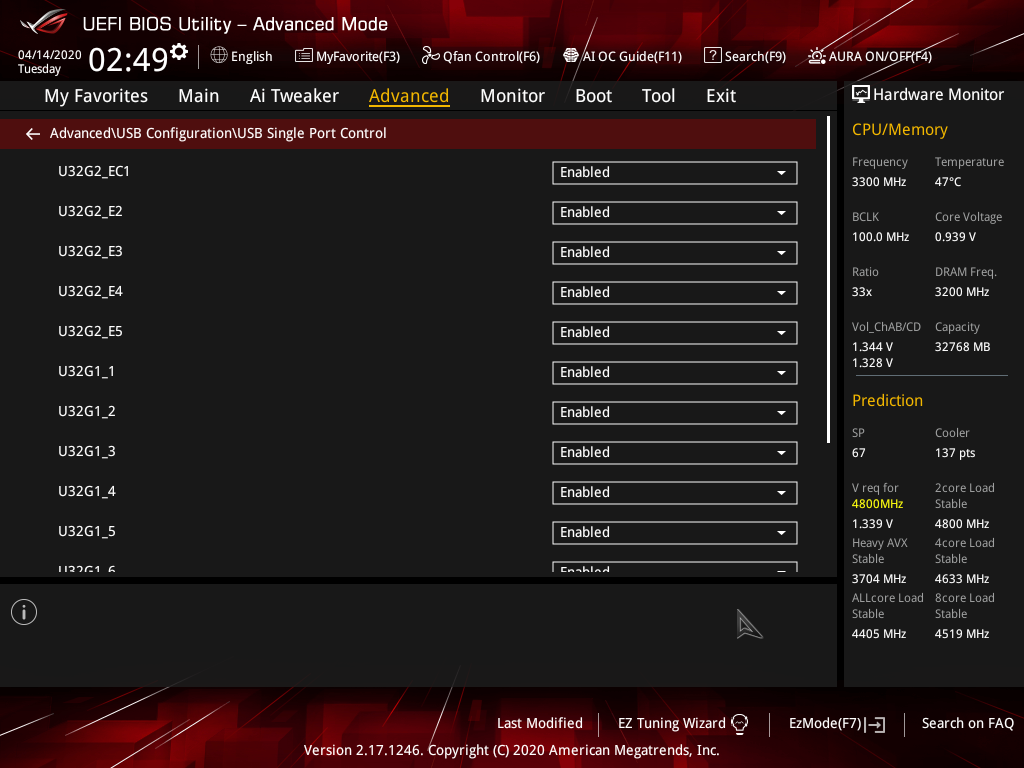
Task: Change language via English label
Action: tap(251, 57)
